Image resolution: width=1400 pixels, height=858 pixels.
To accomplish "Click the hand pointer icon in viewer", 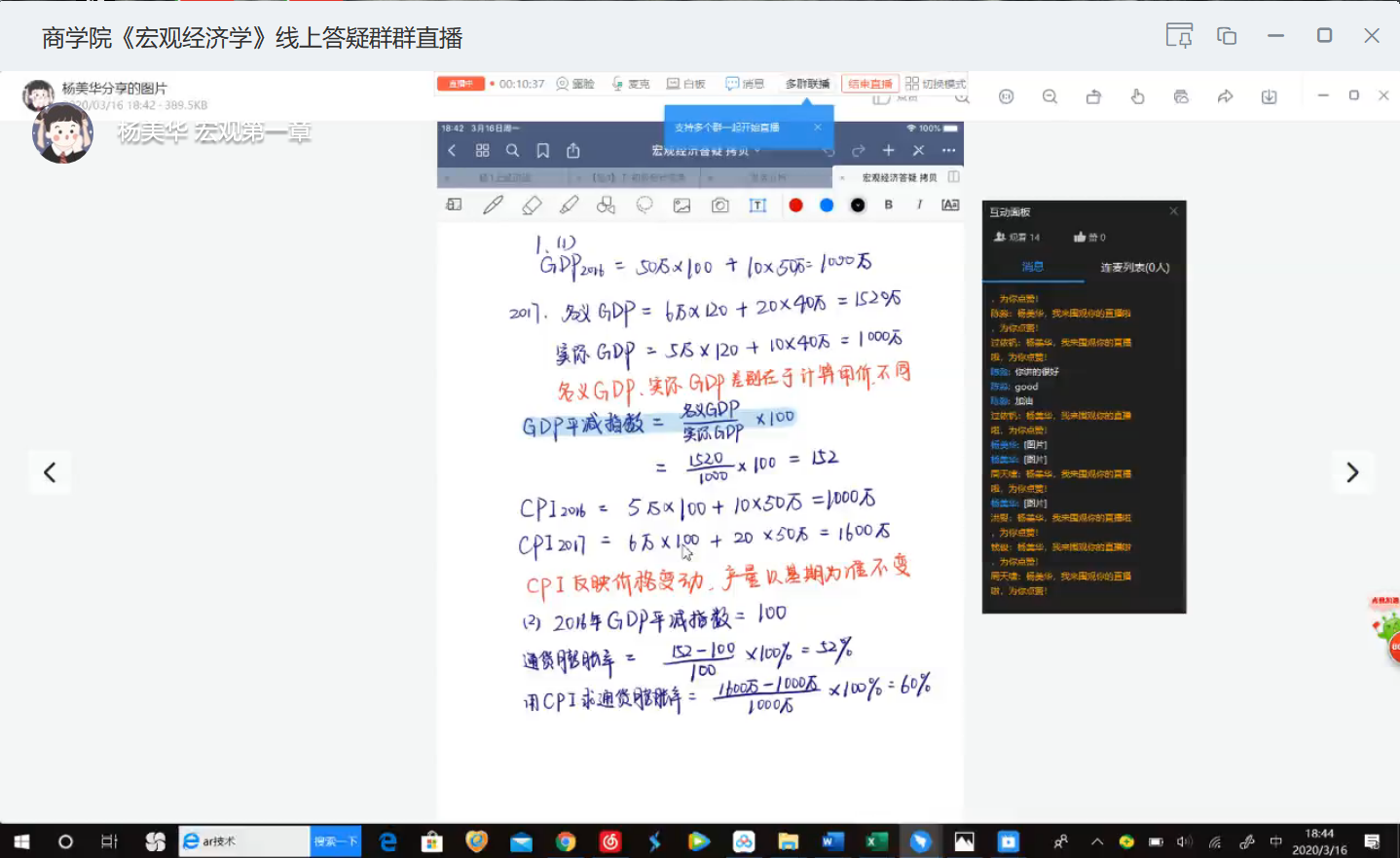I will click(x=1137, y=96).
